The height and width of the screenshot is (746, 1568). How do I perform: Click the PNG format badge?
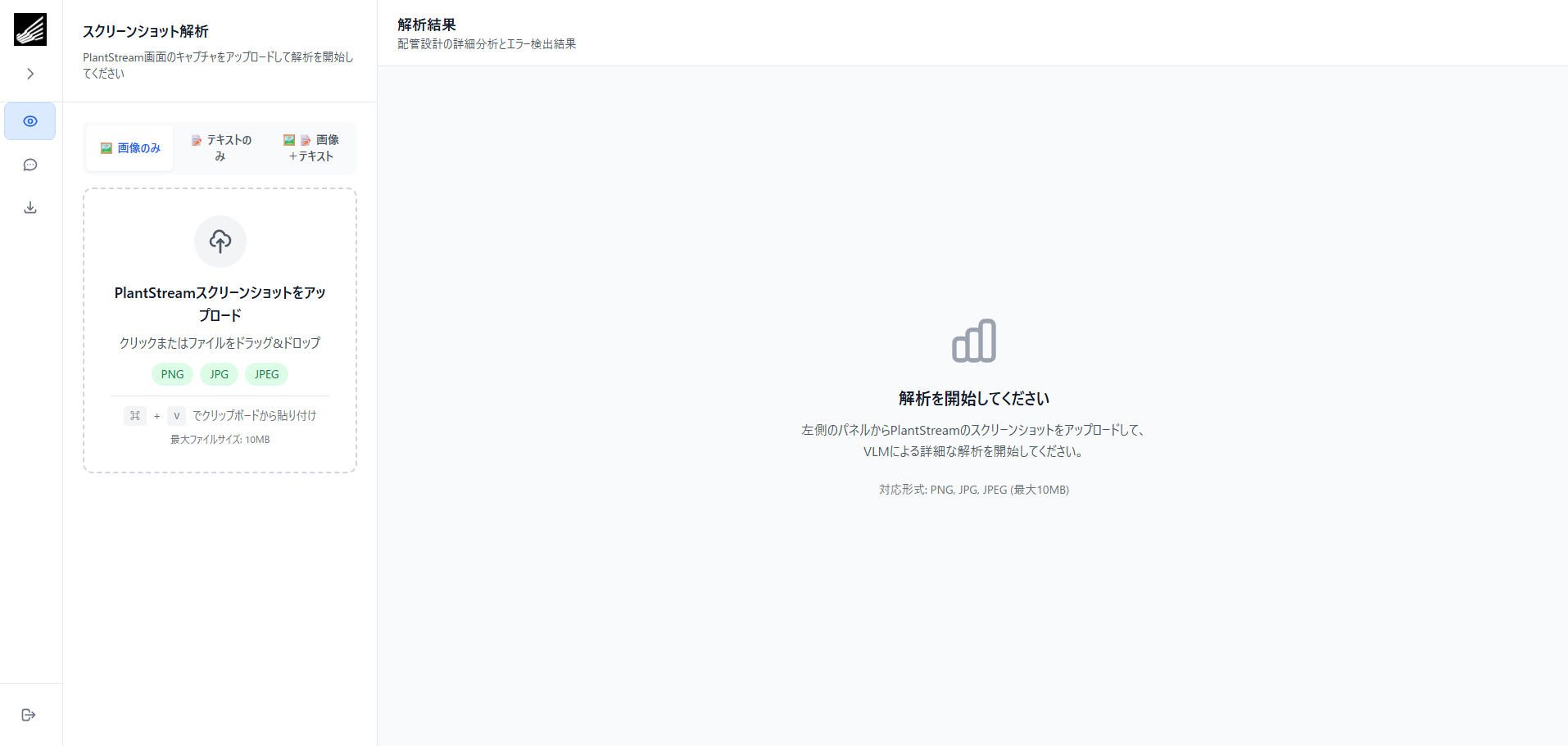[x=172, y=374]
